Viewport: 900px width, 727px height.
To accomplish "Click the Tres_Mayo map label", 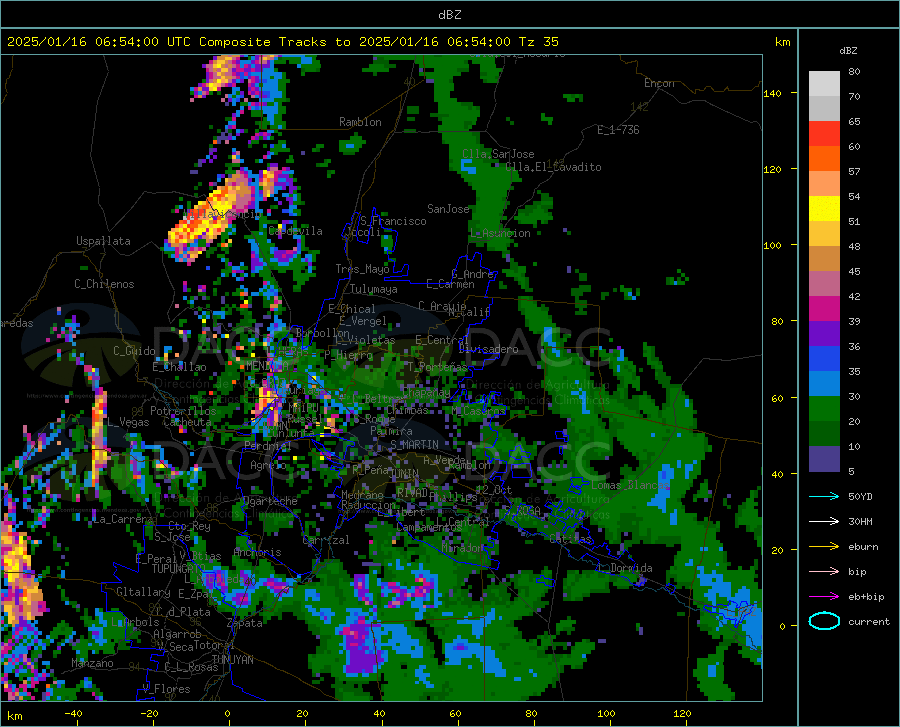I will [x=362, y=269].
